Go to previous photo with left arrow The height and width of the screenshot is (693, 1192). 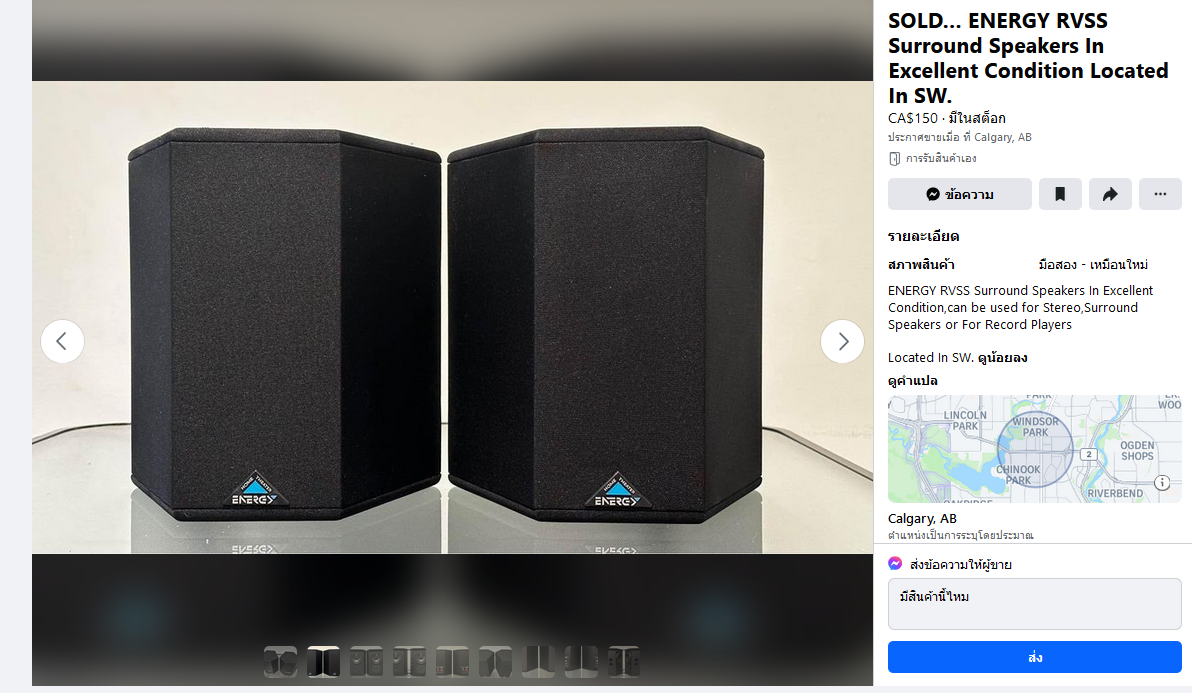(62, 342)
